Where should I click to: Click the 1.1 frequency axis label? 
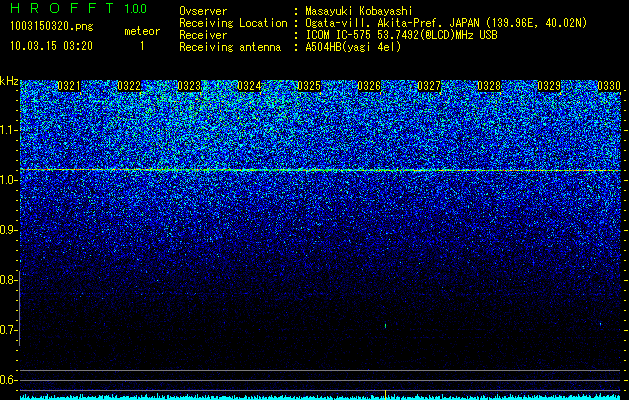tap(7, 130)
